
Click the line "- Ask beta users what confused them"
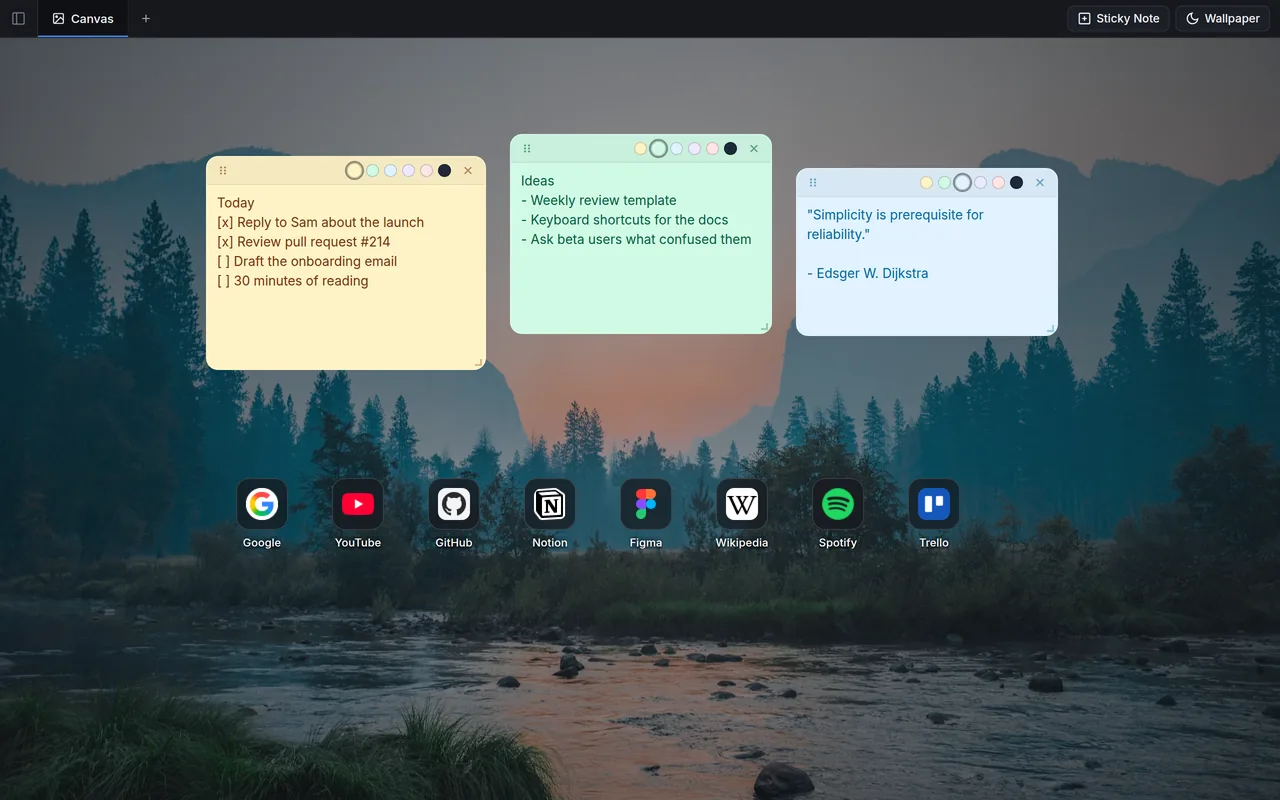[636, 239]
